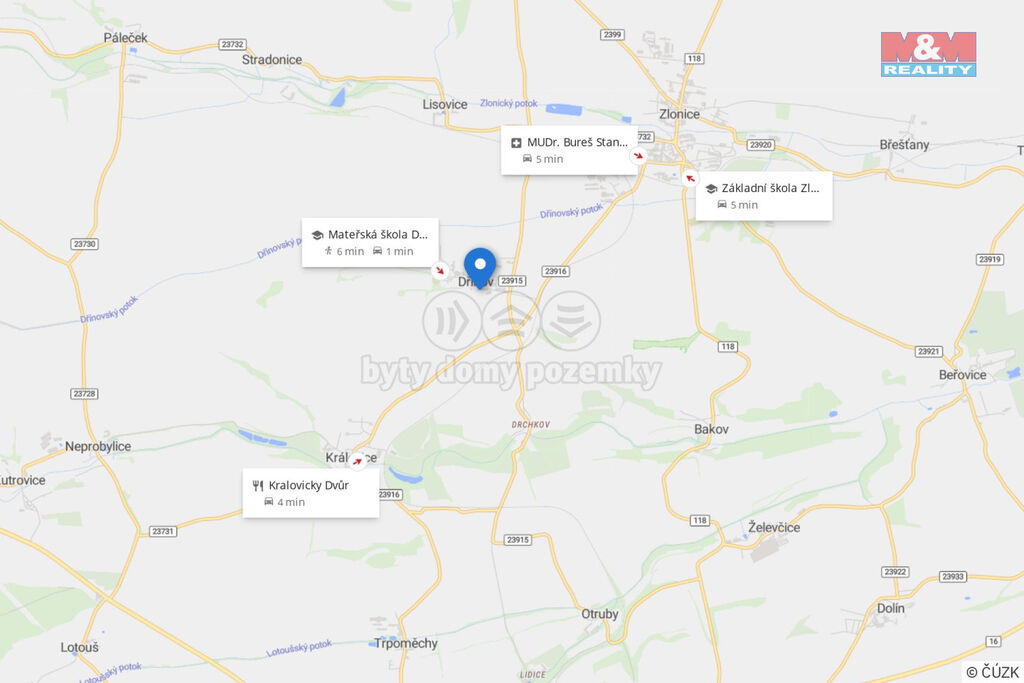Image resolution: width=1024 pixels, height=683 pixels.
Task: Click the Stradonice village label
Action: pyautogui.click(x=272, y=59)
